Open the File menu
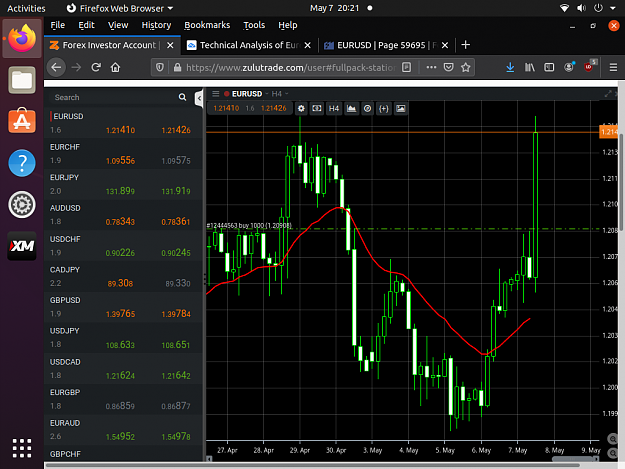625x469 pixels. tap(58, 25)
